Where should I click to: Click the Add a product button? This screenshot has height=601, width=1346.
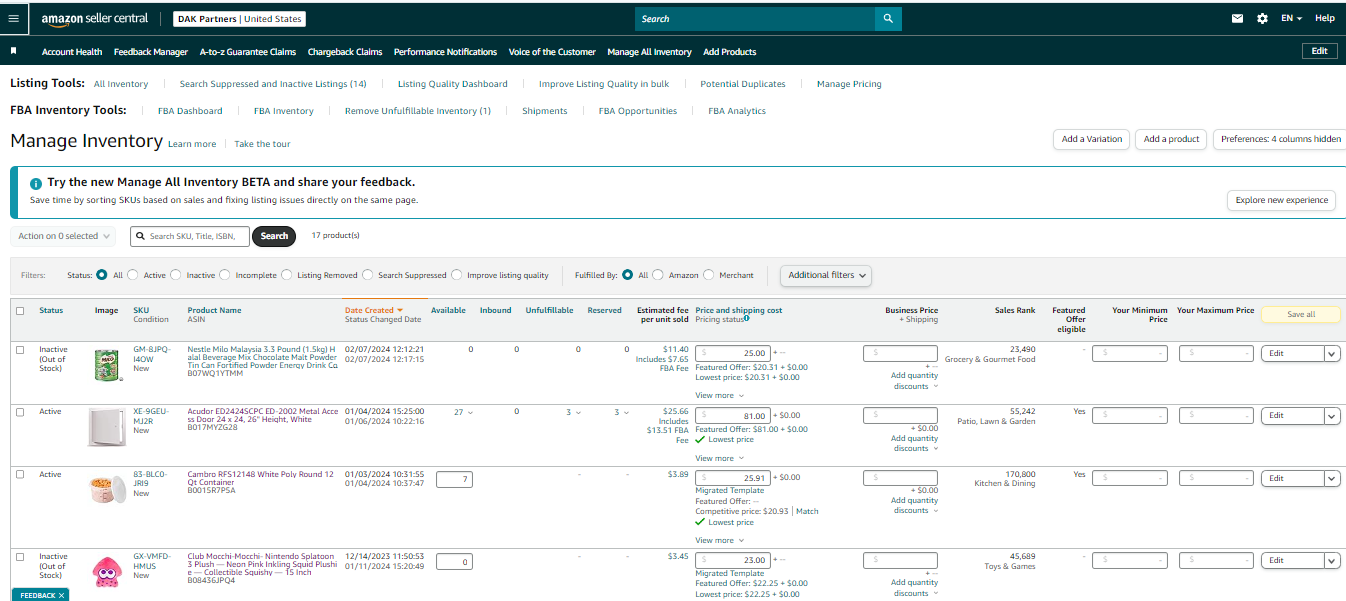pos(1171,139)
